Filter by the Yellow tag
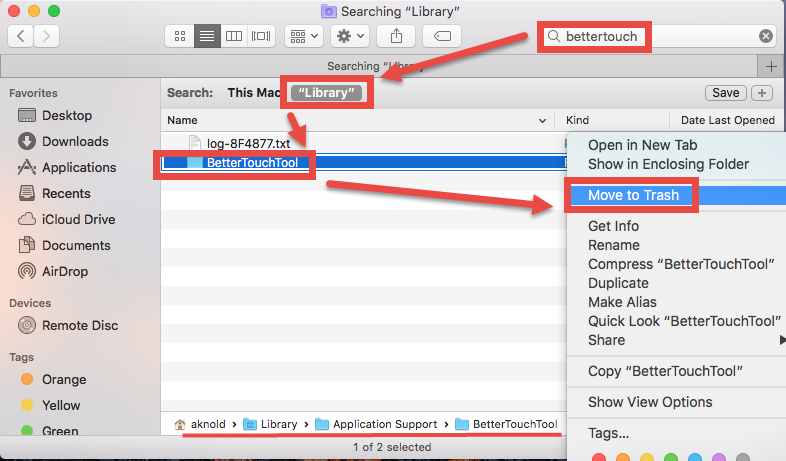 click(61, 405)
